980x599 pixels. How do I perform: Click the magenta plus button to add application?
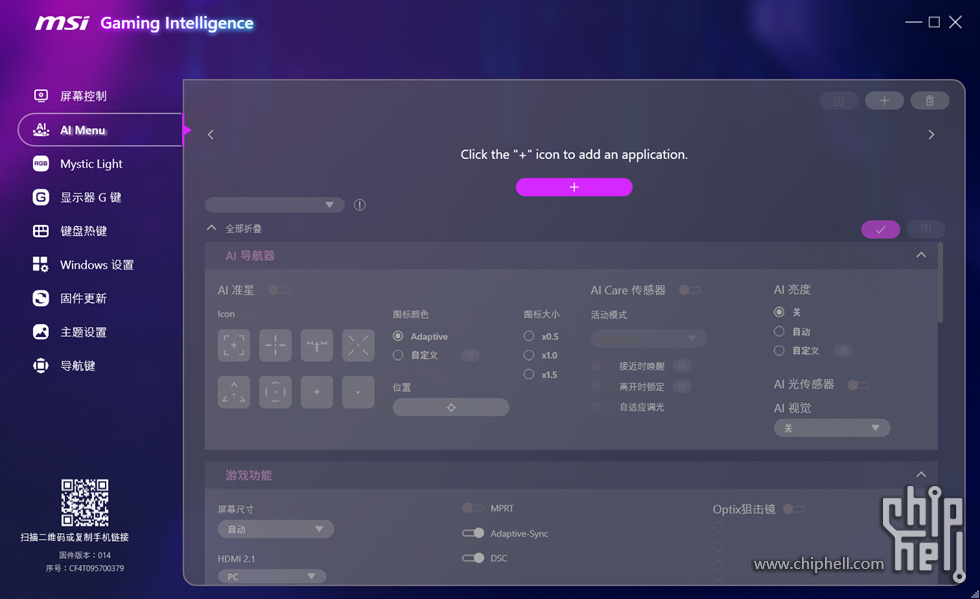573,187
